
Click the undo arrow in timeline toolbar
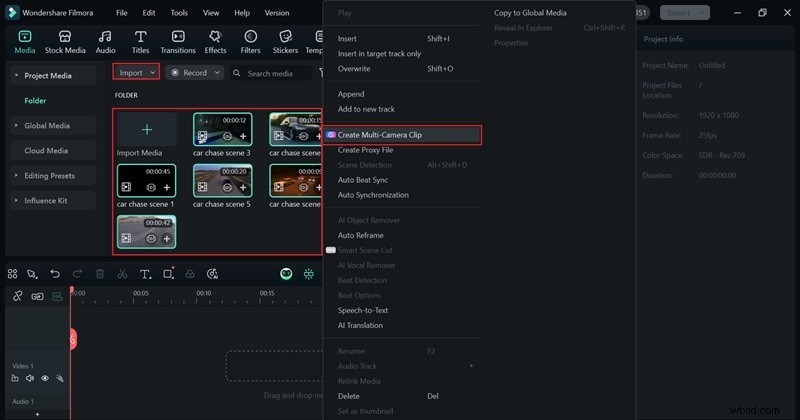coord(55,274)
